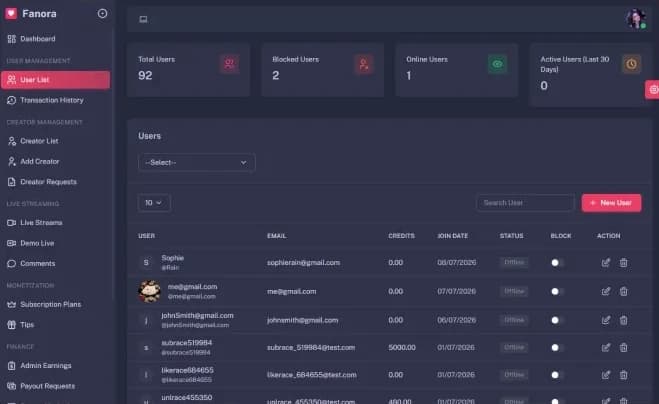This screenshot has height=404, width=659.
Task: Open Payout Requests page
Action: click(x=55, y=386)
